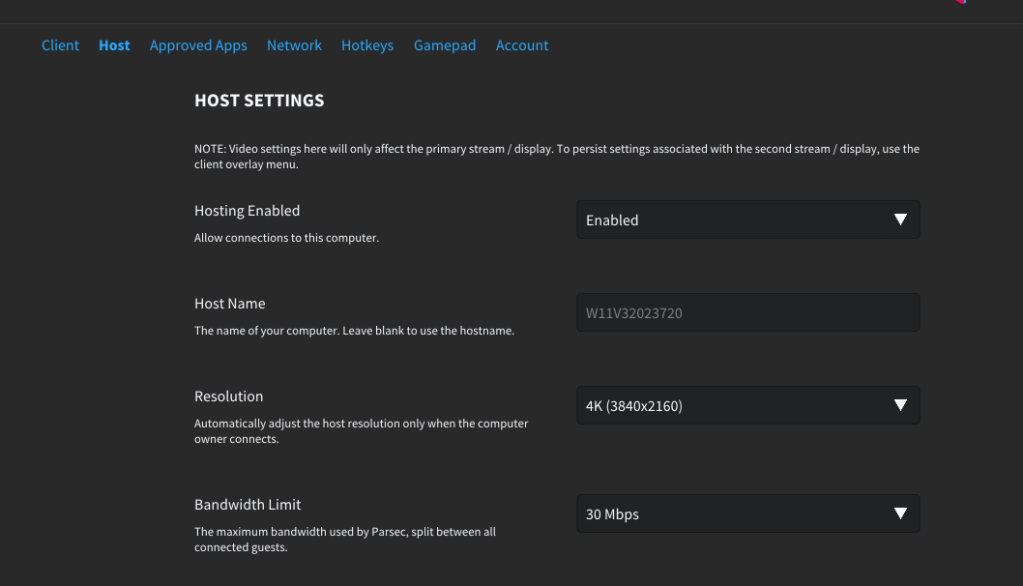1023x586 pixels.
Task: Click the Bandwidth Limit label
Action: [247, 504]
